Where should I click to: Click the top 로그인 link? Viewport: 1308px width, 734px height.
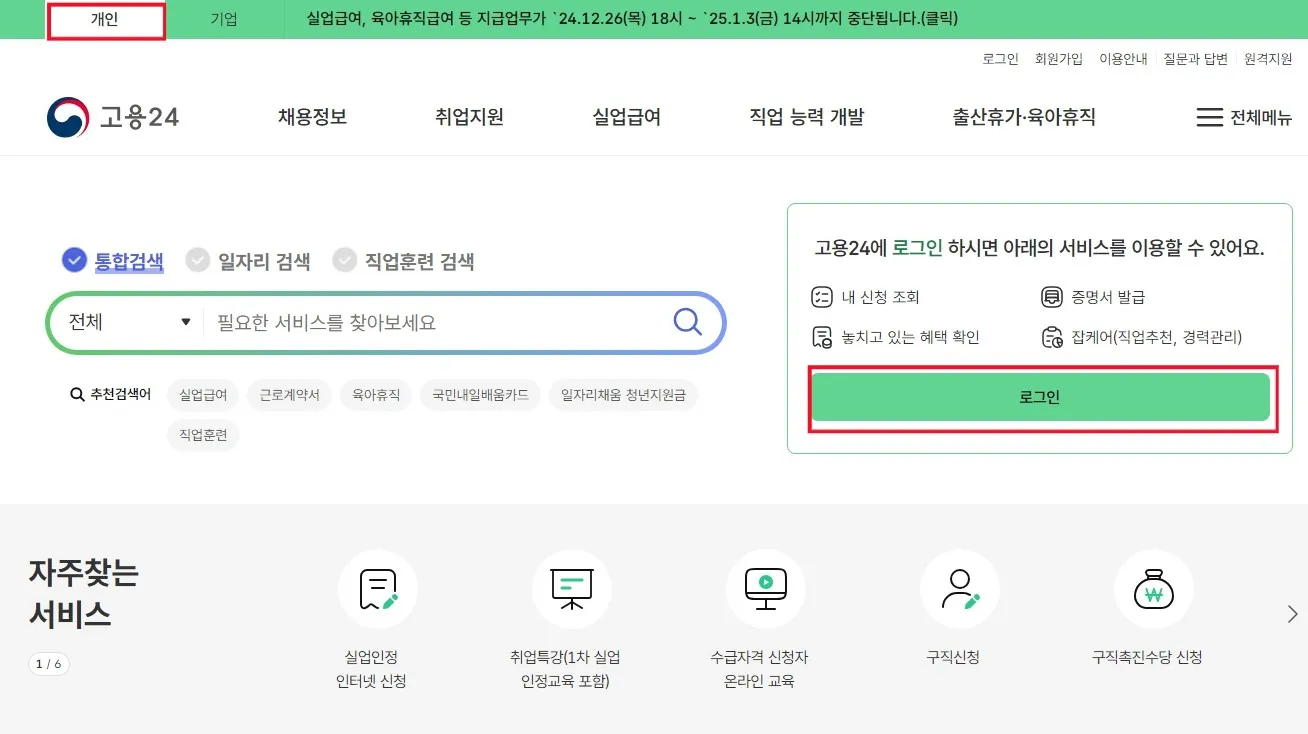[1000, 59]
